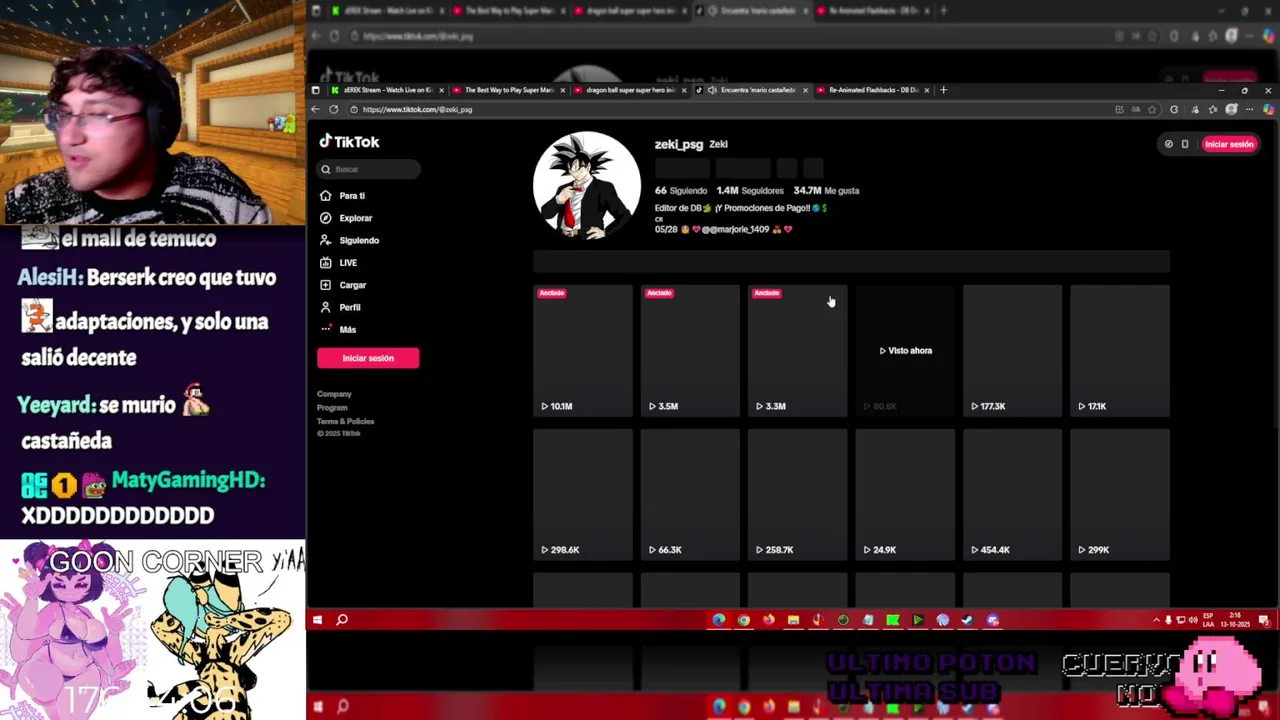Open a new browser tab with plus
This screenshot has width=1280, height=720.
[943, 90]
